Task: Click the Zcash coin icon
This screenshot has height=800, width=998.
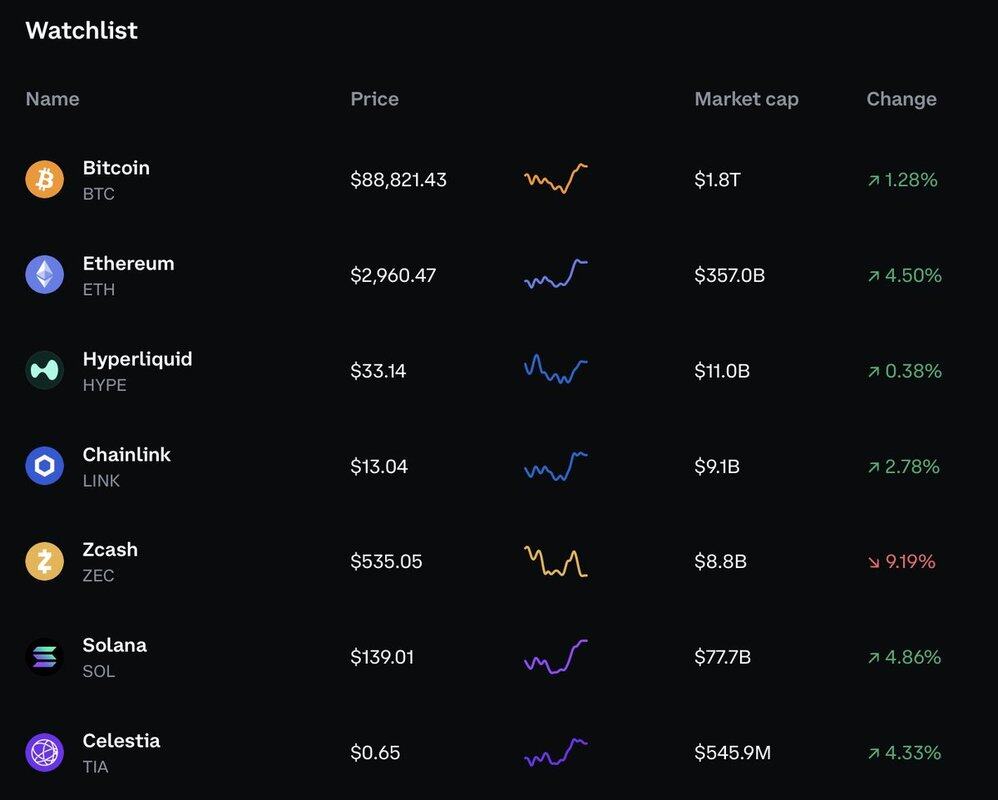Action: point(44,562)
